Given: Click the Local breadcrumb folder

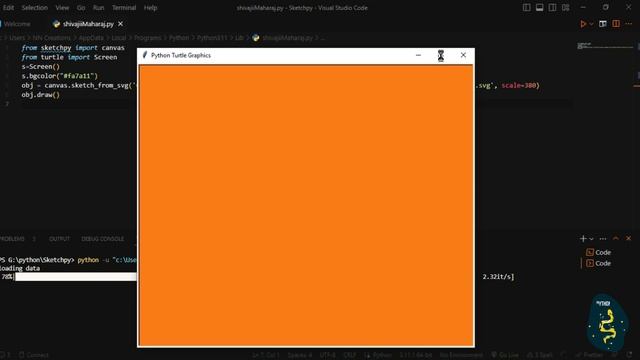Looking at the screenshot, I should (119, 38).
